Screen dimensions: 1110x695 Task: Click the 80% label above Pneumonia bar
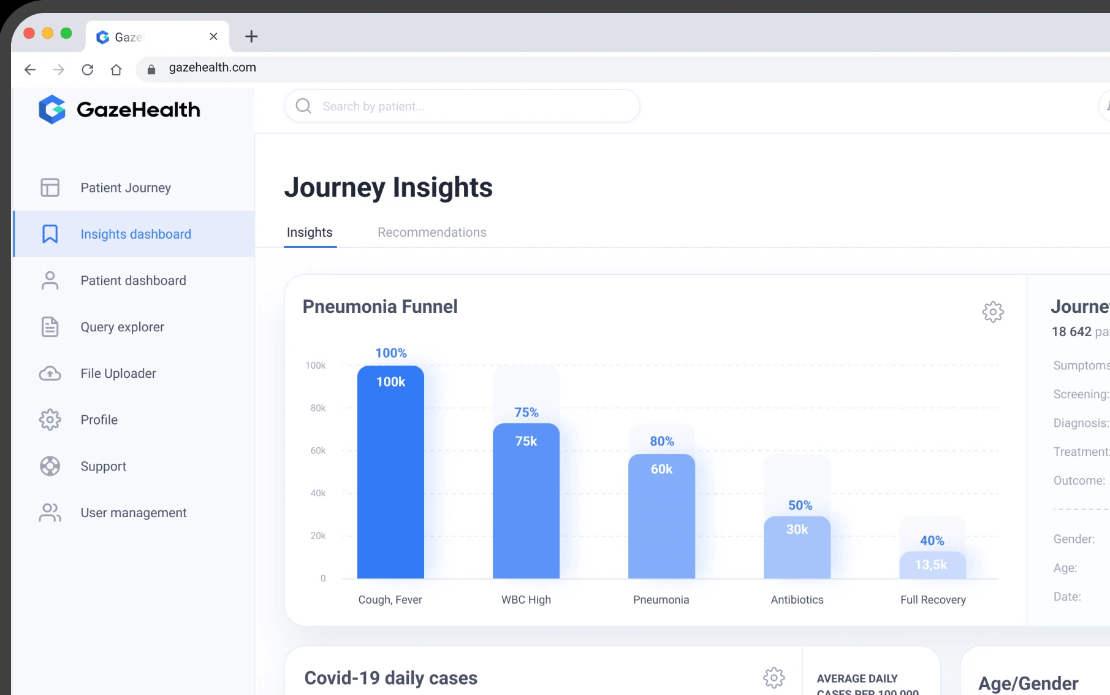coord(662,442)
